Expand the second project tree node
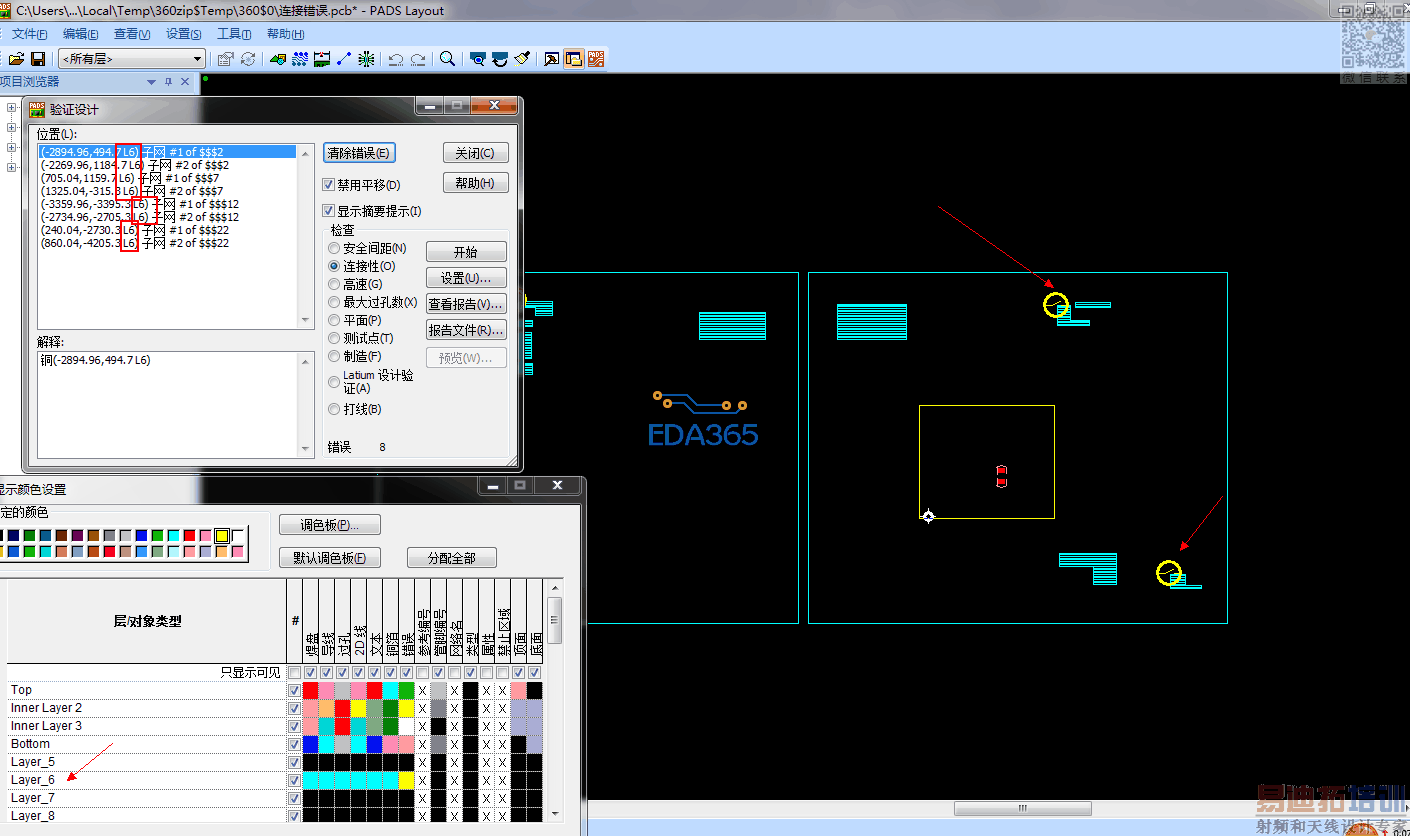The width and height of the screenshot is (1410, 836). [12, 128]
